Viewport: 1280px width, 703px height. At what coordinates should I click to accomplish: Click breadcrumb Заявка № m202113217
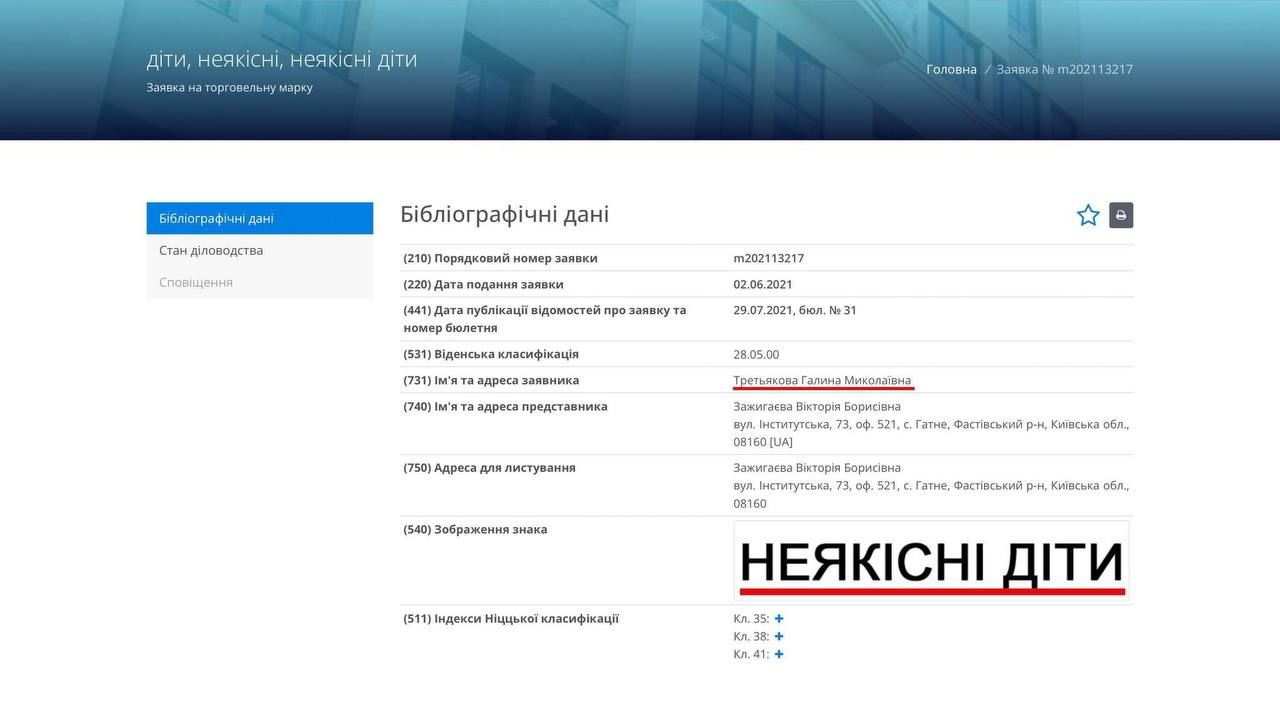1063,69
